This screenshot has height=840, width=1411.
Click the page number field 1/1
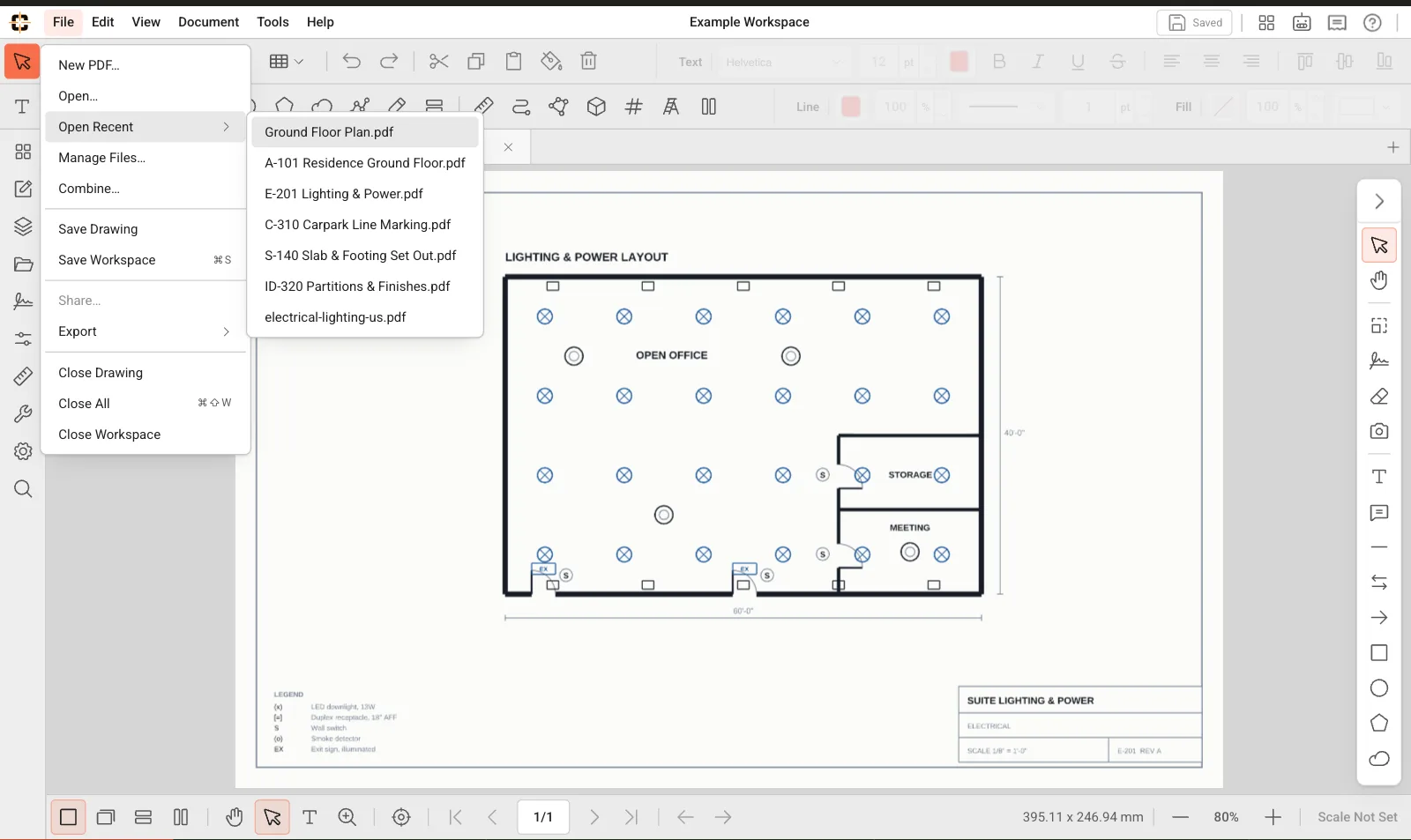coord(543,817)
